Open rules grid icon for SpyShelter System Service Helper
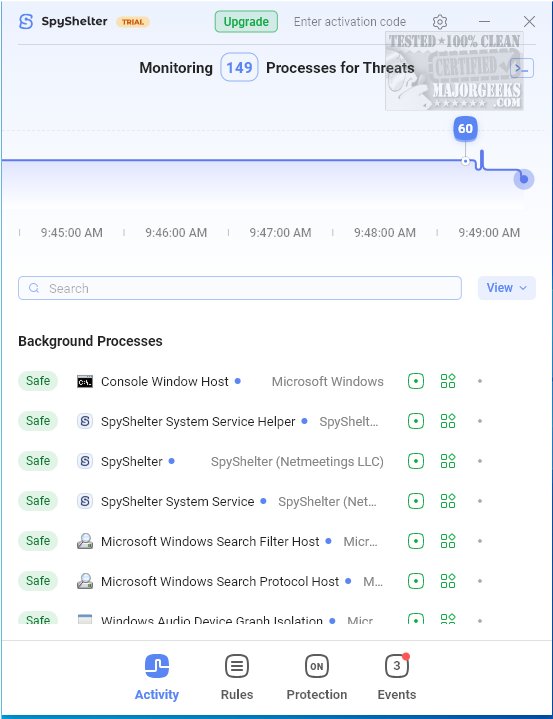This screenshot has height=719, width=553. [x=448, y=421]
